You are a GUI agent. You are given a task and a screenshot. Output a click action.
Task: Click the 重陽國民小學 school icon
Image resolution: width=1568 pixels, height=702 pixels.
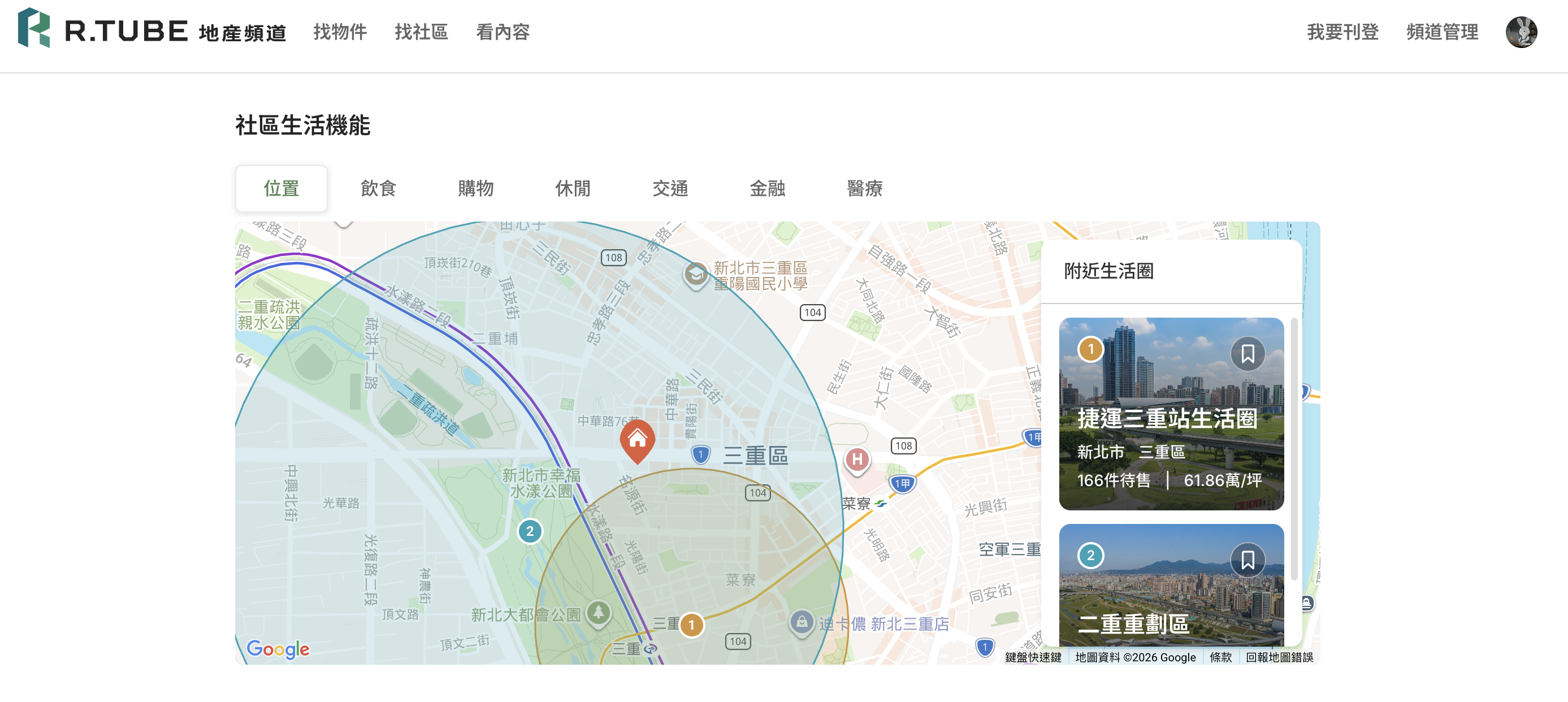coord(695,275)
